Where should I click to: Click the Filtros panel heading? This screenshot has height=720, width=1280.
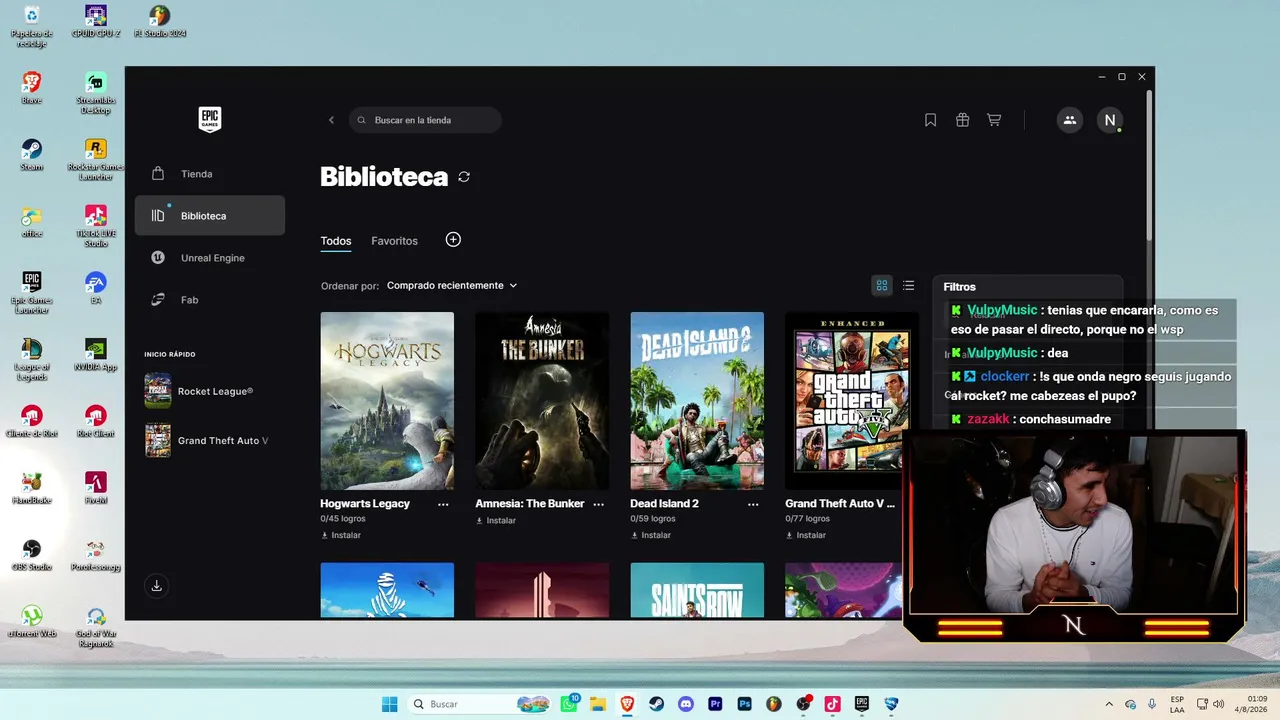(x=960, y=287)
